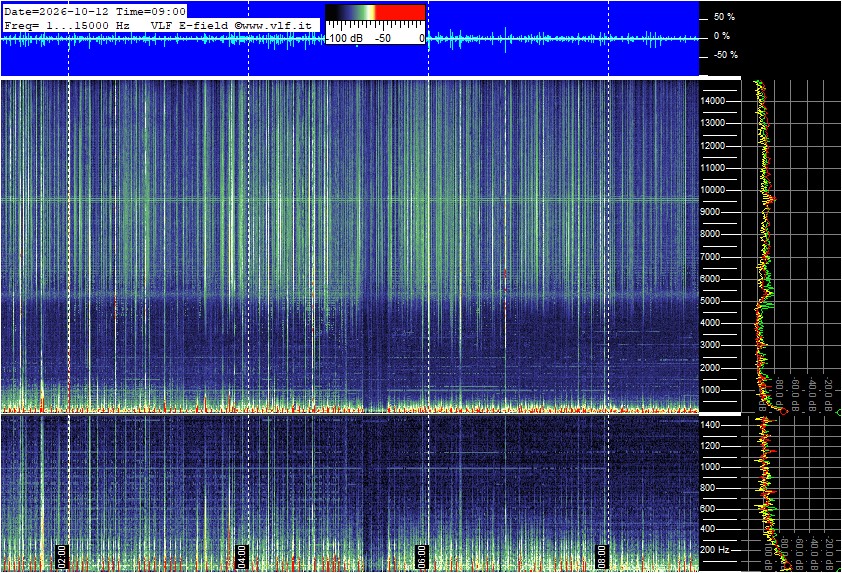This screenshot has height=573, width=842.
Task: Click -60.0 dB label in wideband spectrum plot
Action: point(795,396)
